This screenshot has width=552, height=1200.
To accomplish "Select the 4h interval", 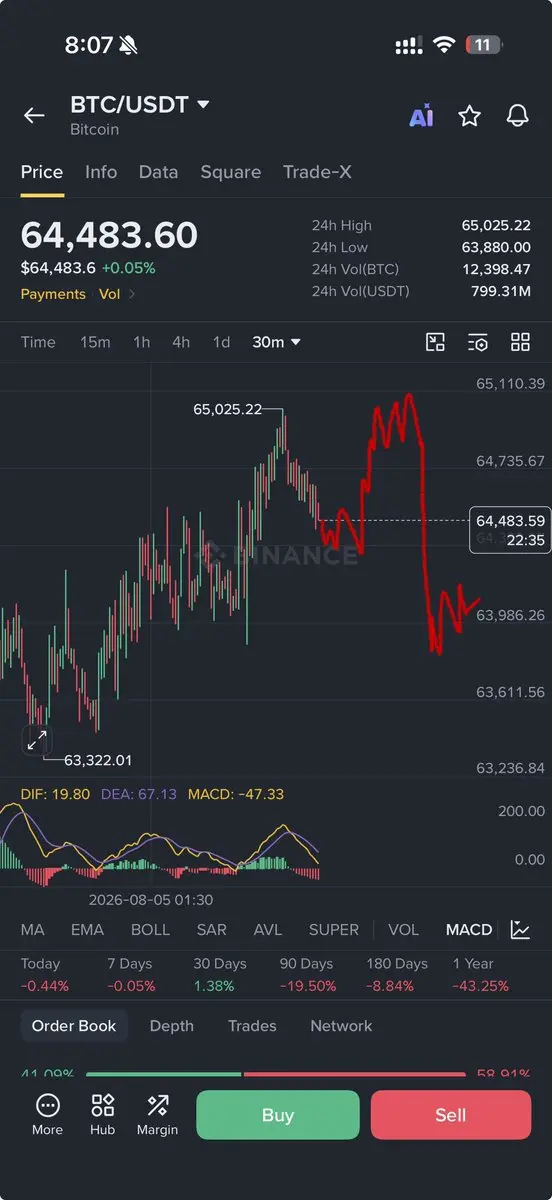I will pos(181,342).
